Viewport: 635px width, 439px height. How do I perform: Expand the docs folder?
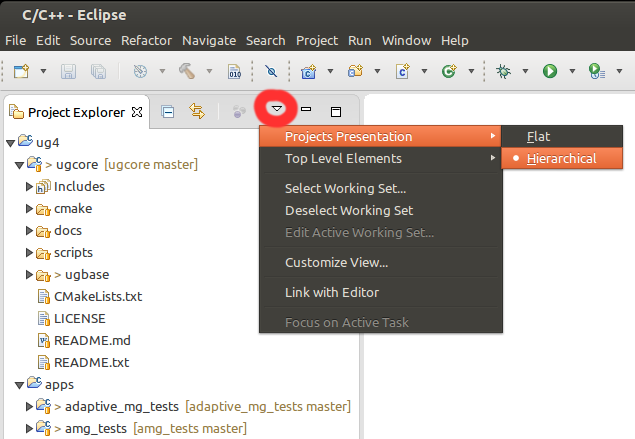click(x=29, y=230)
